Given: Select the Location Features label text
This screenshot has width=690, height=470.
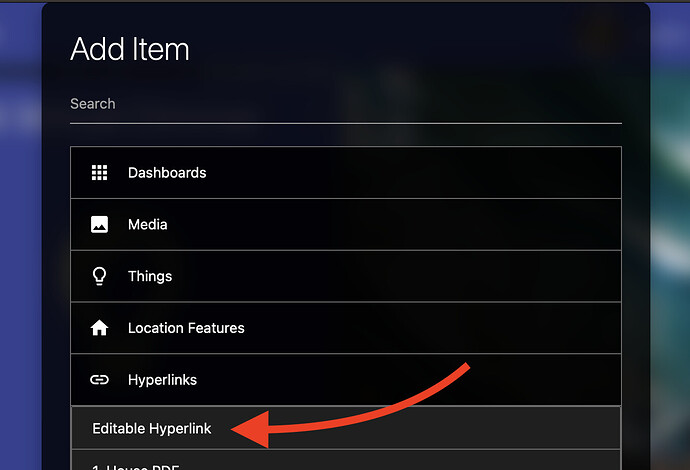Looking at the screenshot, I should [x=186, y=328].
